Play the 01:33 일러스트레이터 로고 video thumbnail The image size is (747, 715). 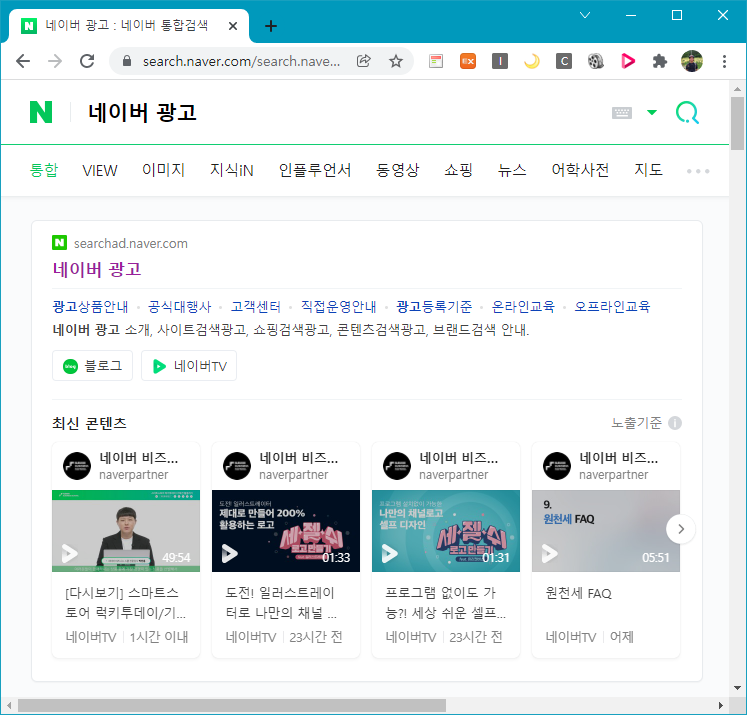tap(286, 531)
